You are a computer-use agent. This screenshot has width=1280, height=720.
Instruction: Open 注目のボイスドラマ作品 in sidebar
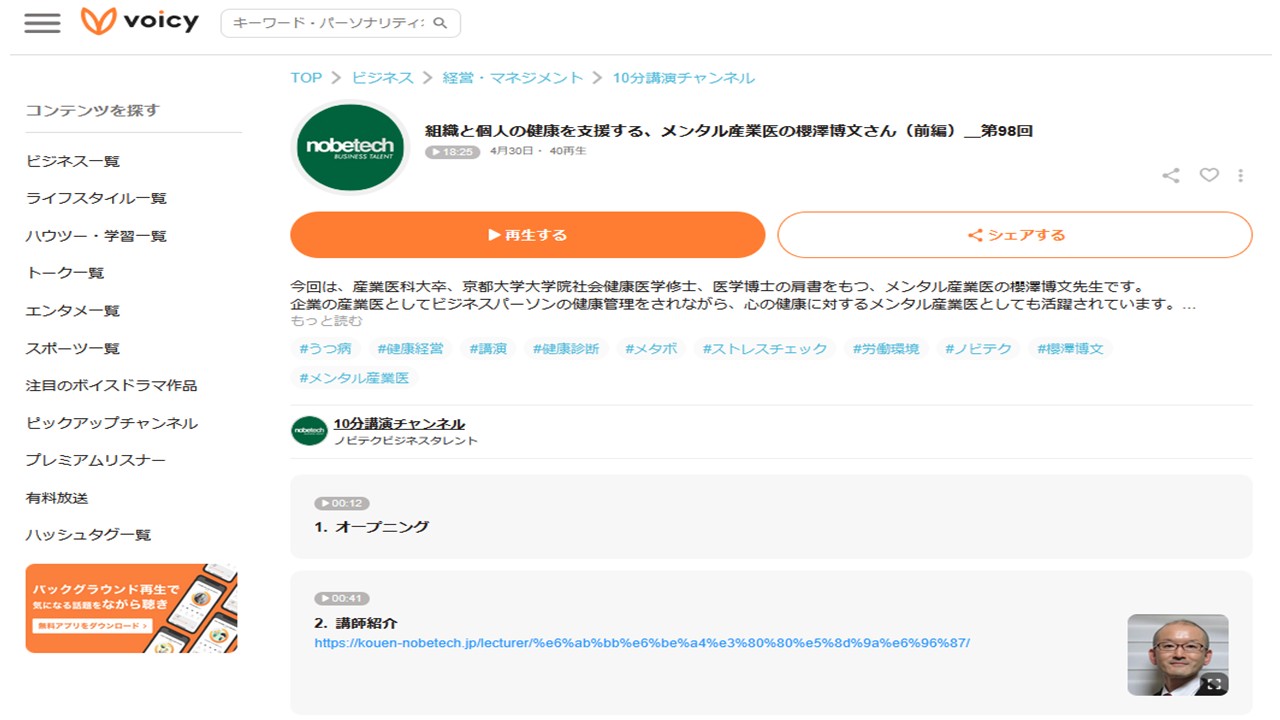tap(111, 385)
